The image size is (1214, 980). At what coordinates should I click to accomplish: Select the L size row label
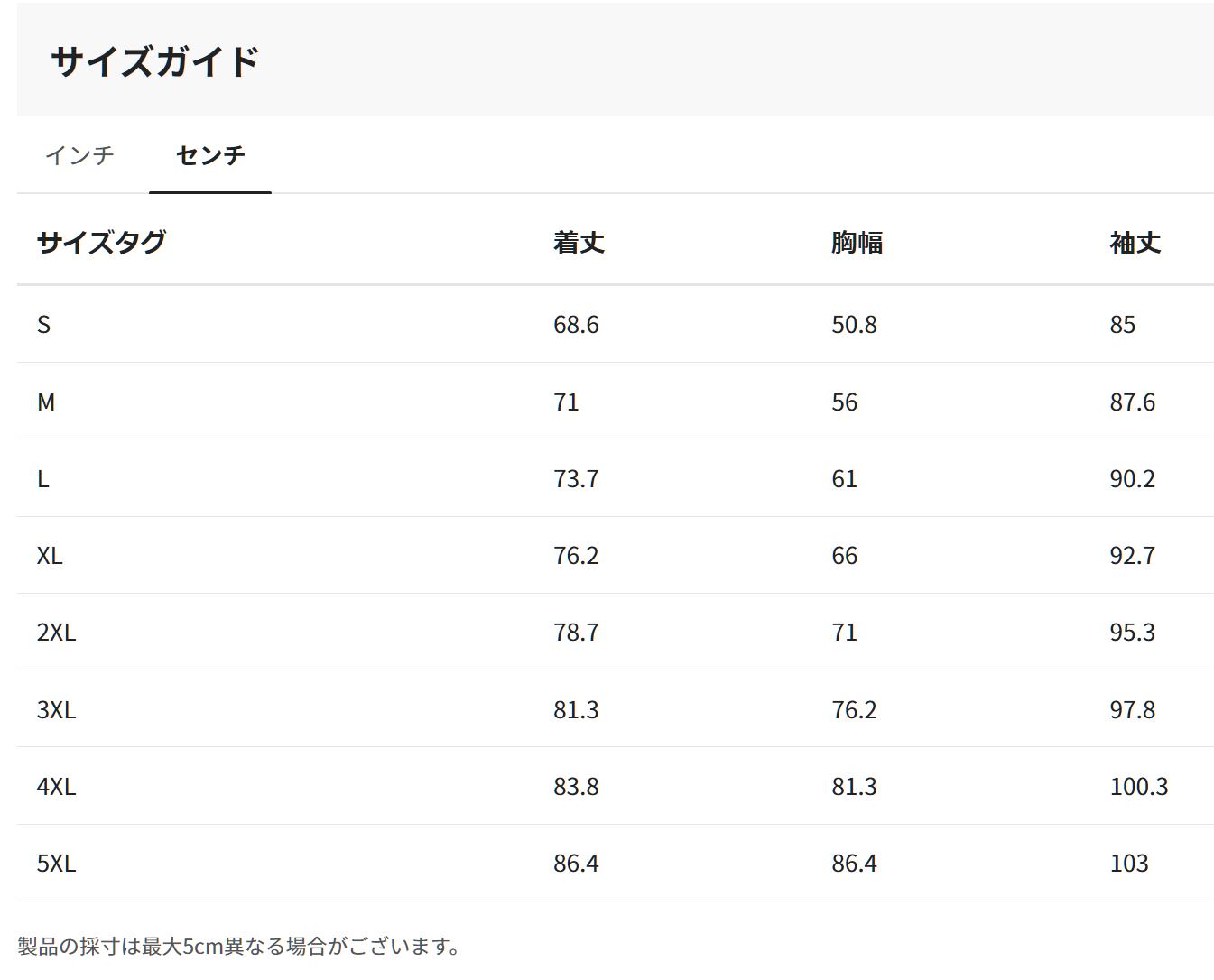42,479
